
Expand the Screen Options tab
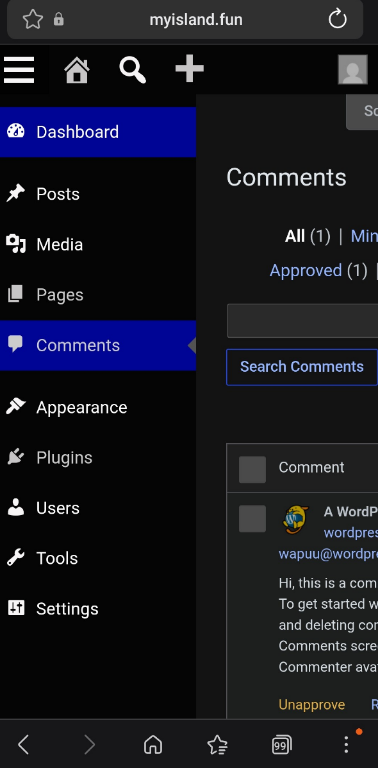click(362, 111)
